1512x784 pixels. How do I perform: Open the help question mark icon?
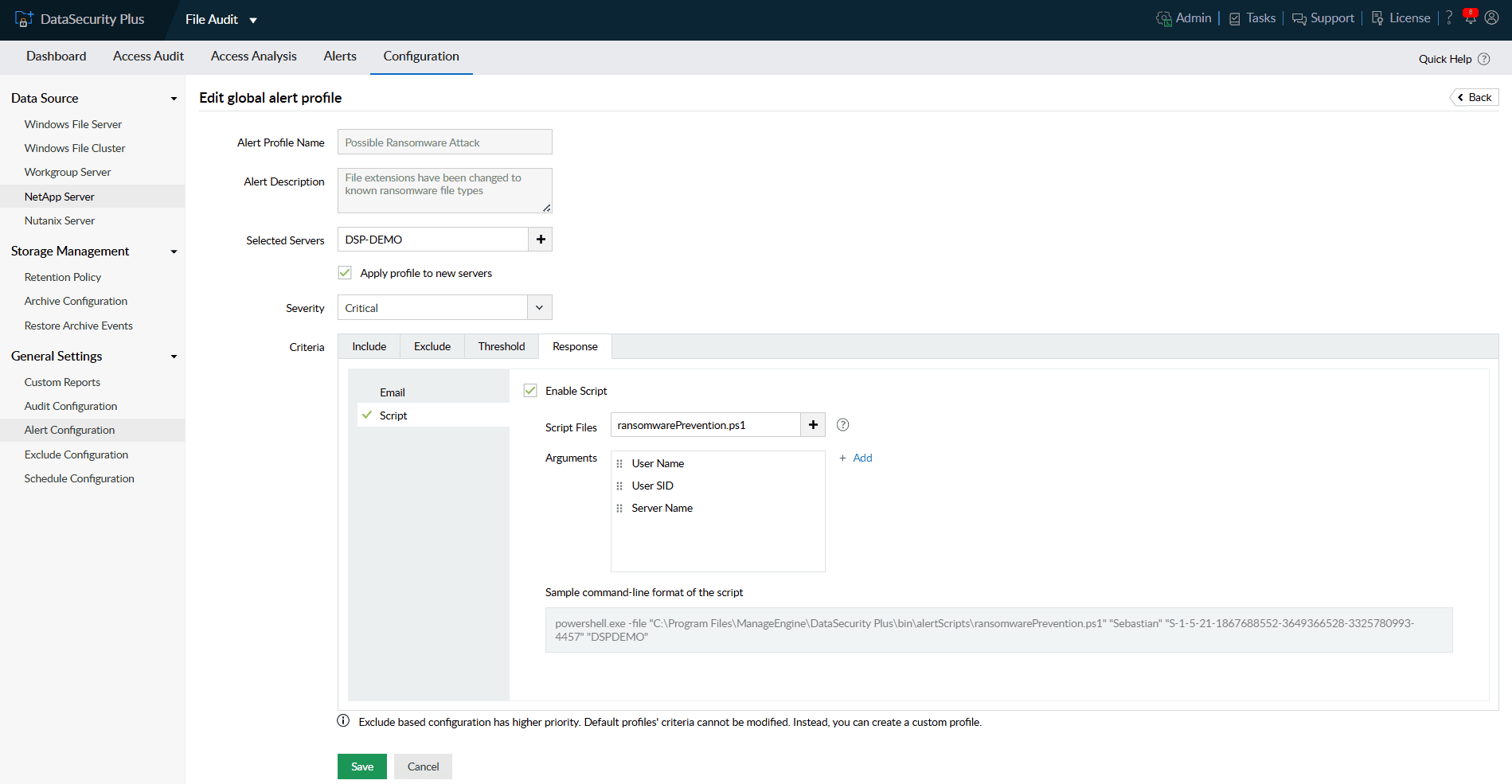coord(1449,18)
